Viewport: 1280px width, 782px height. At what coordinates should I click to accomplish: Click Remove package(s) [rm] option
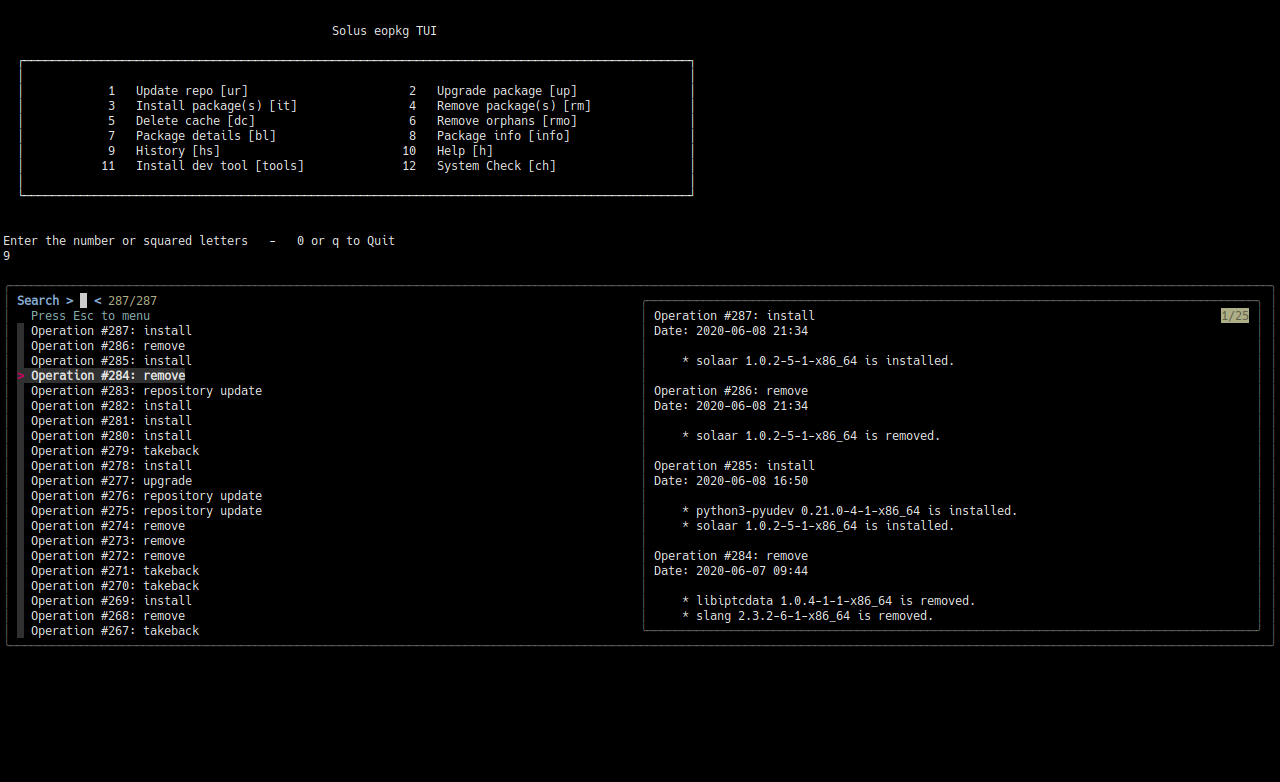pyautogui.click(x=513, y=106)
